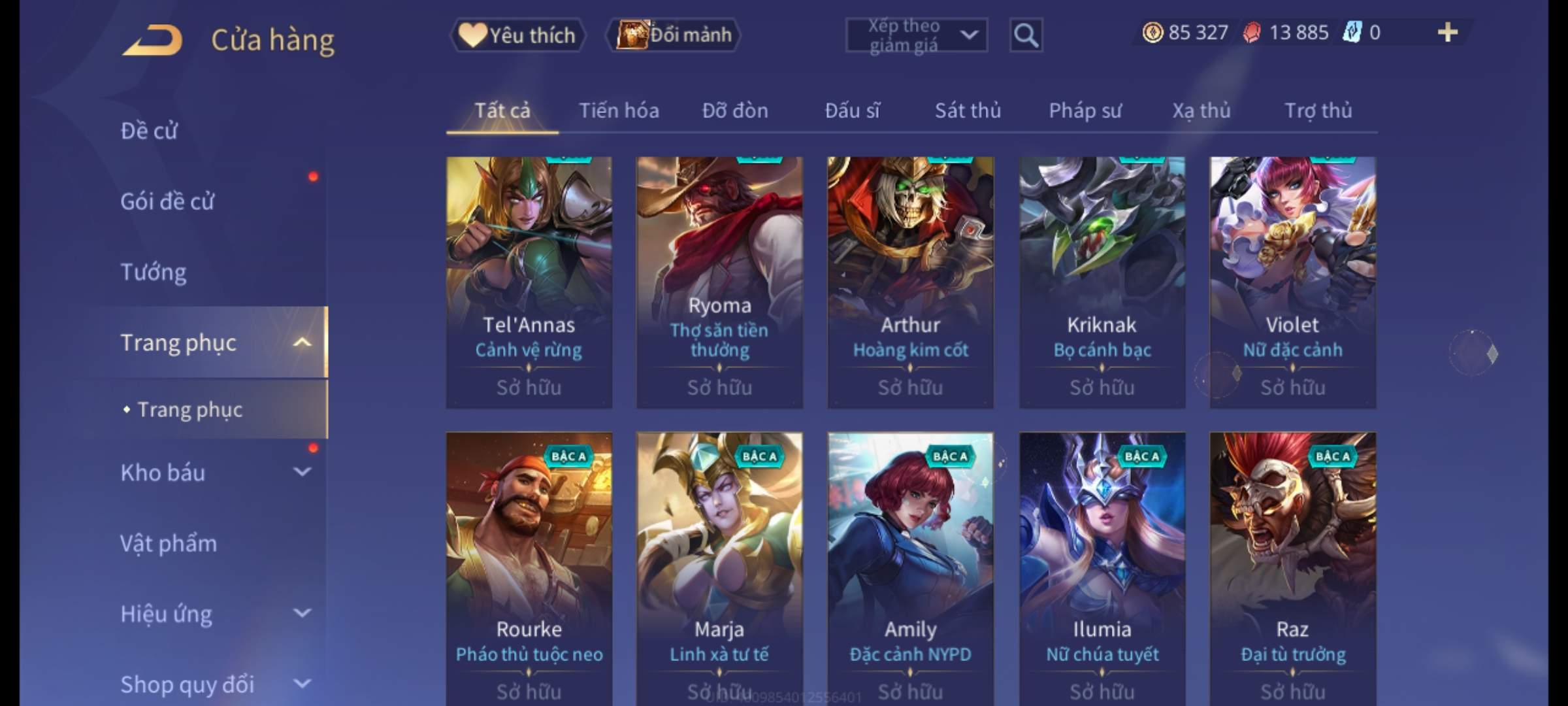
Task: Go back using the golden return arrow
Action: [152, 41]
